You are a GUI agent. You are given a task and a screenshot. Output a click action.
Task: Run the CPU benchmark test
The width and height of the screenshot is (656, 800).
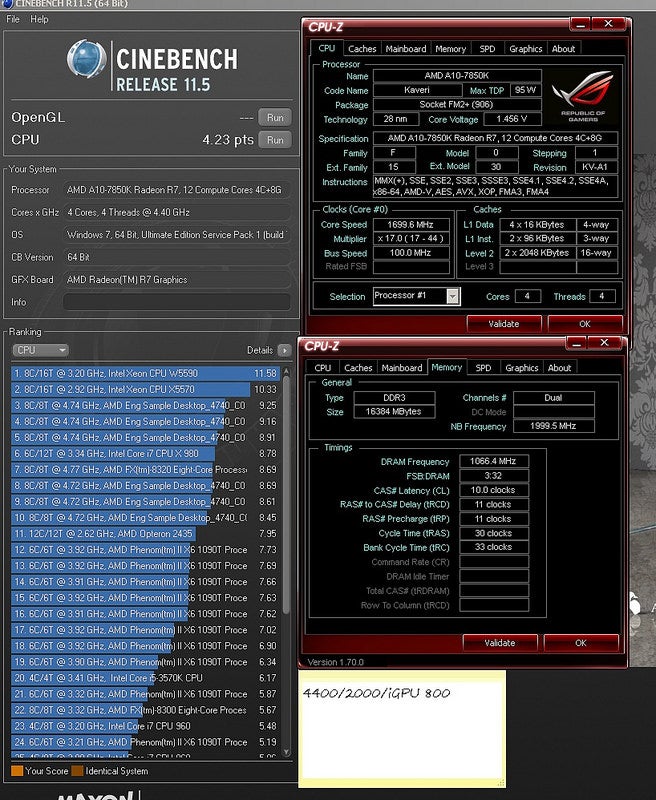click(276, 141)
